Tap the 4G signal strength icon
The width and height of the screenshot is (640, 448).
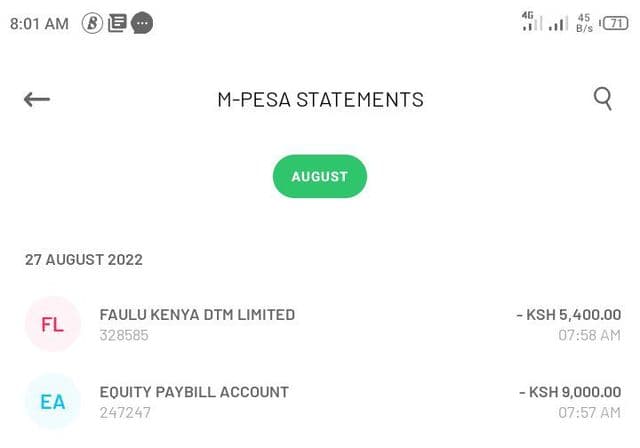pyautogui.click(x=532, y=21)
